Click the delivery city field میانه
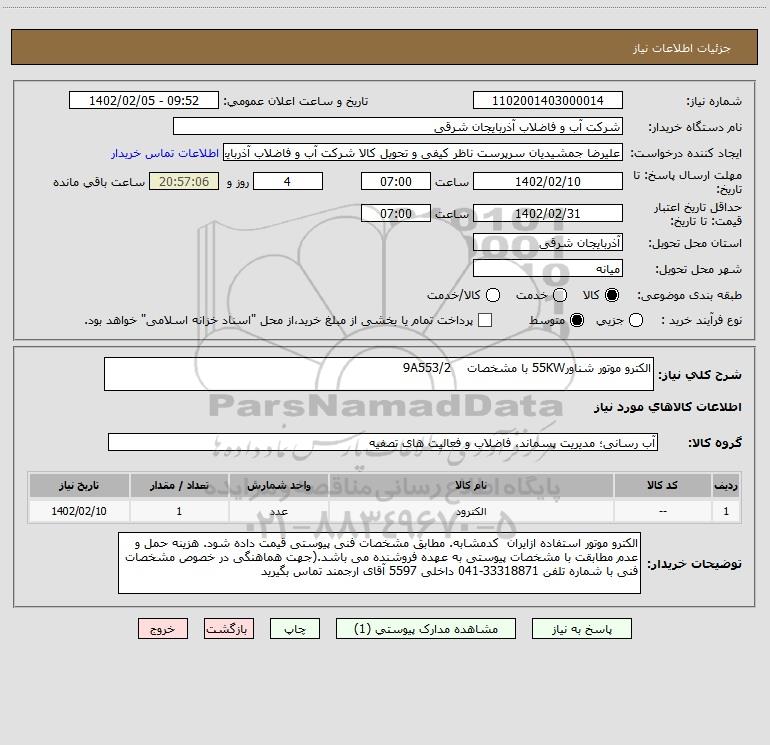This screenshot has width=770, height=745. (548, 268)
